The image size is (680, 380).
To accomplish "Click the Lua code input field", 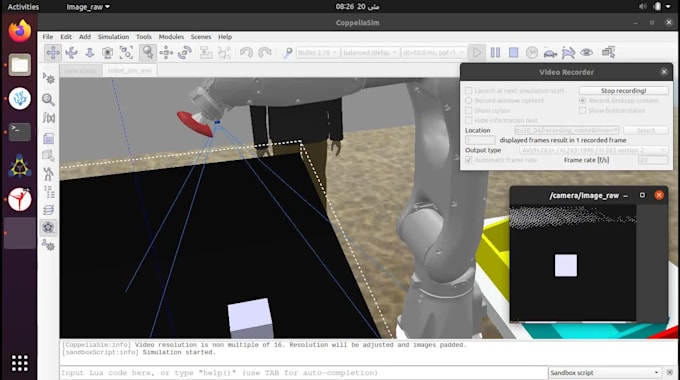I will [x=303, y=373].
